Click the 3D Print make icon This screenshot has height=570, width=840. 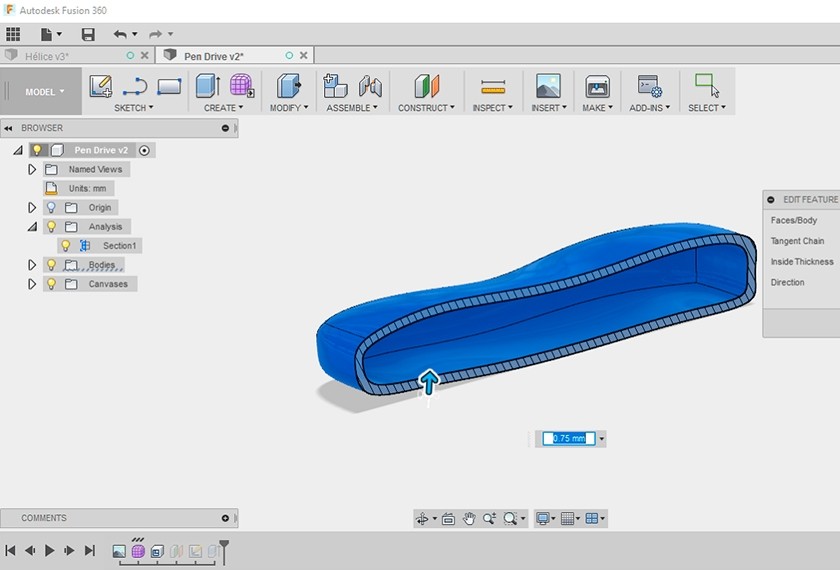[x=597, y=86]
